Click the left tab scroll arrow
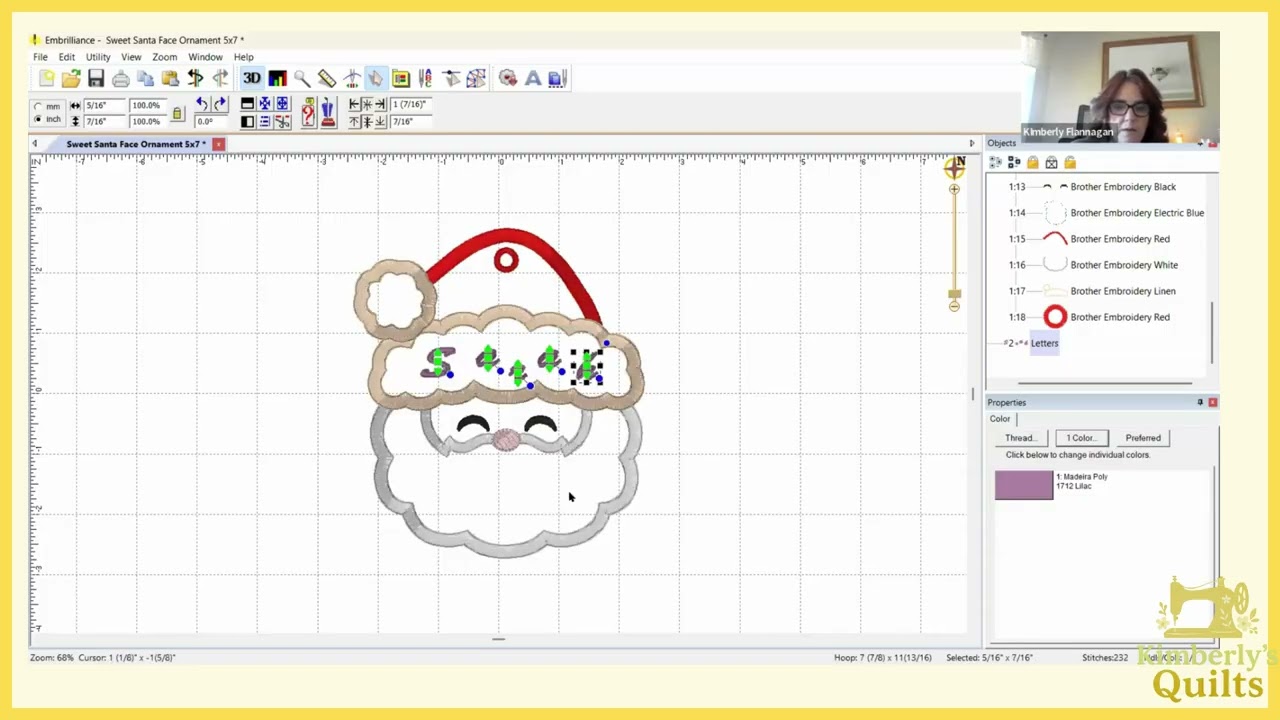 tap(34, 144)
